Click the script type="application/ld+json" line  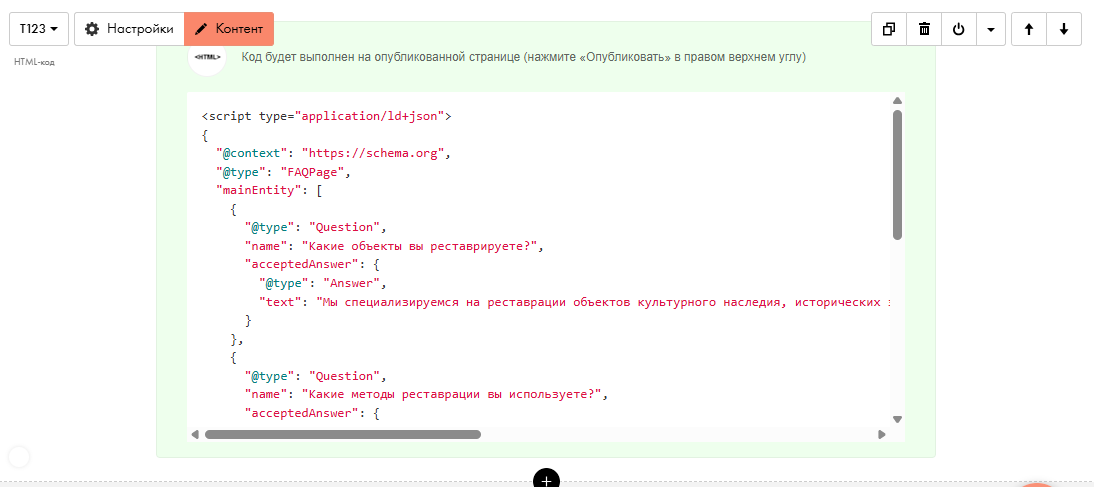tap(327, 116)
